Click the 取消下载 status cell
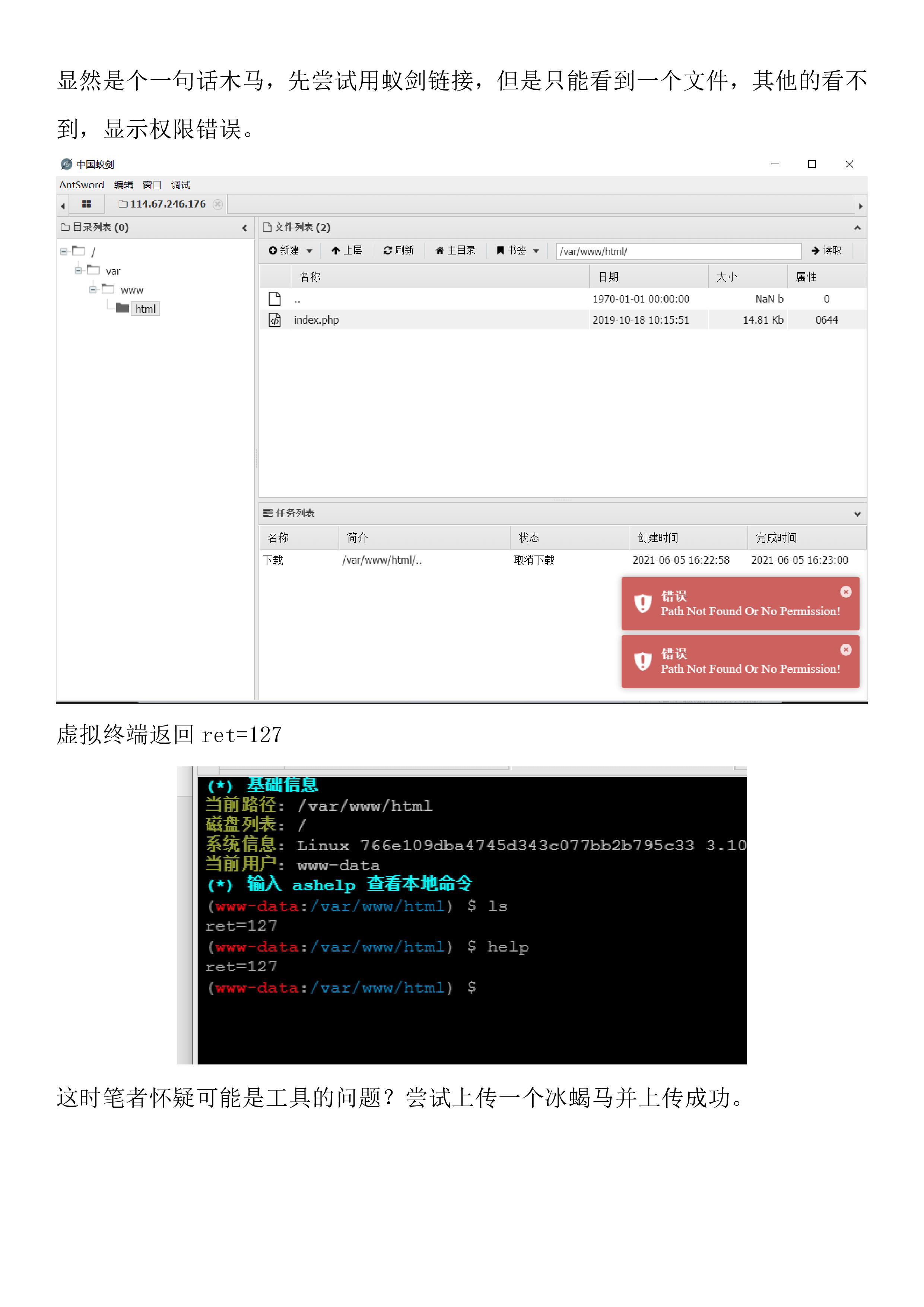This screenshot has height=1307, width=924. [534, 560]
